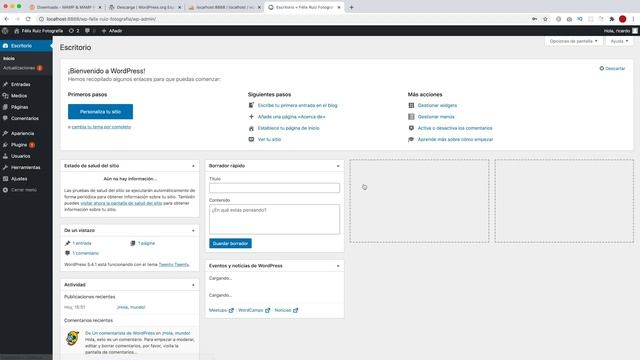Screen dimensions: 640x360
Task: Click Un comentarista de WordPress link
Action: pos(123,333)
